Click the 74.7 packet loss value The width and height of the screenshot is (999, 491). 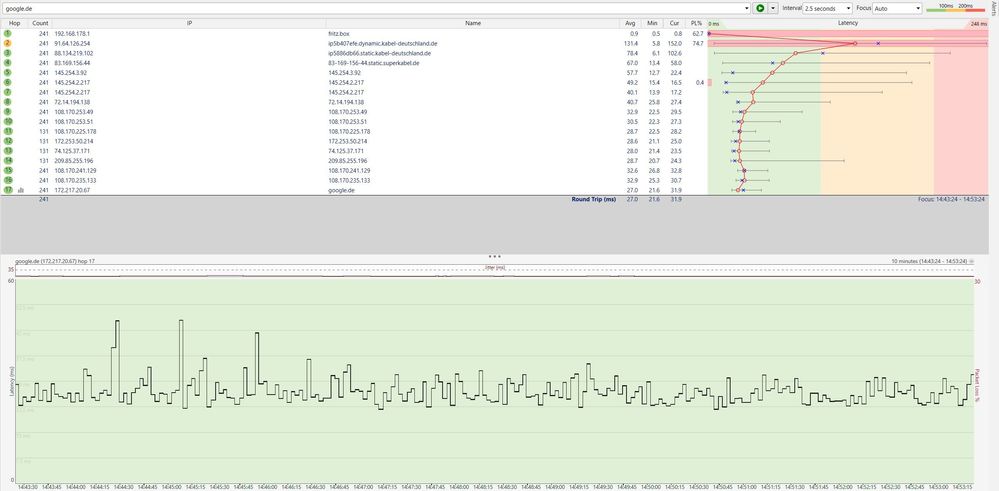point(698,43)
